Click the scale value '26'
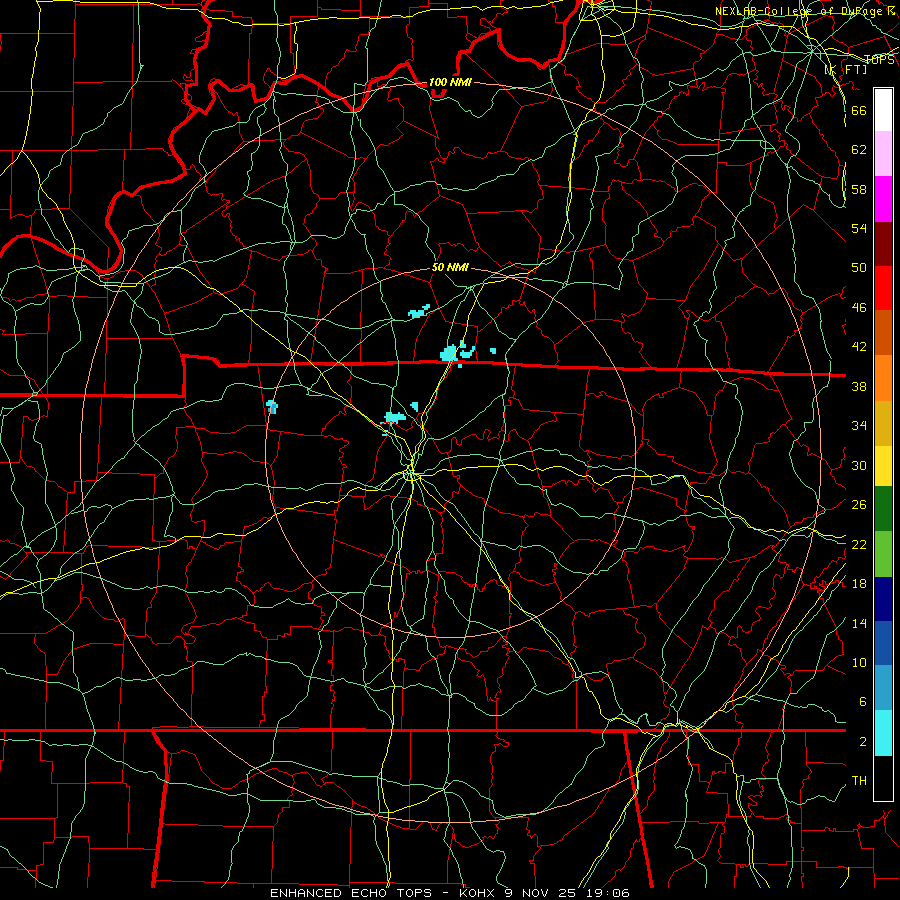Screen dimensions: 900x900 (859, 505)
